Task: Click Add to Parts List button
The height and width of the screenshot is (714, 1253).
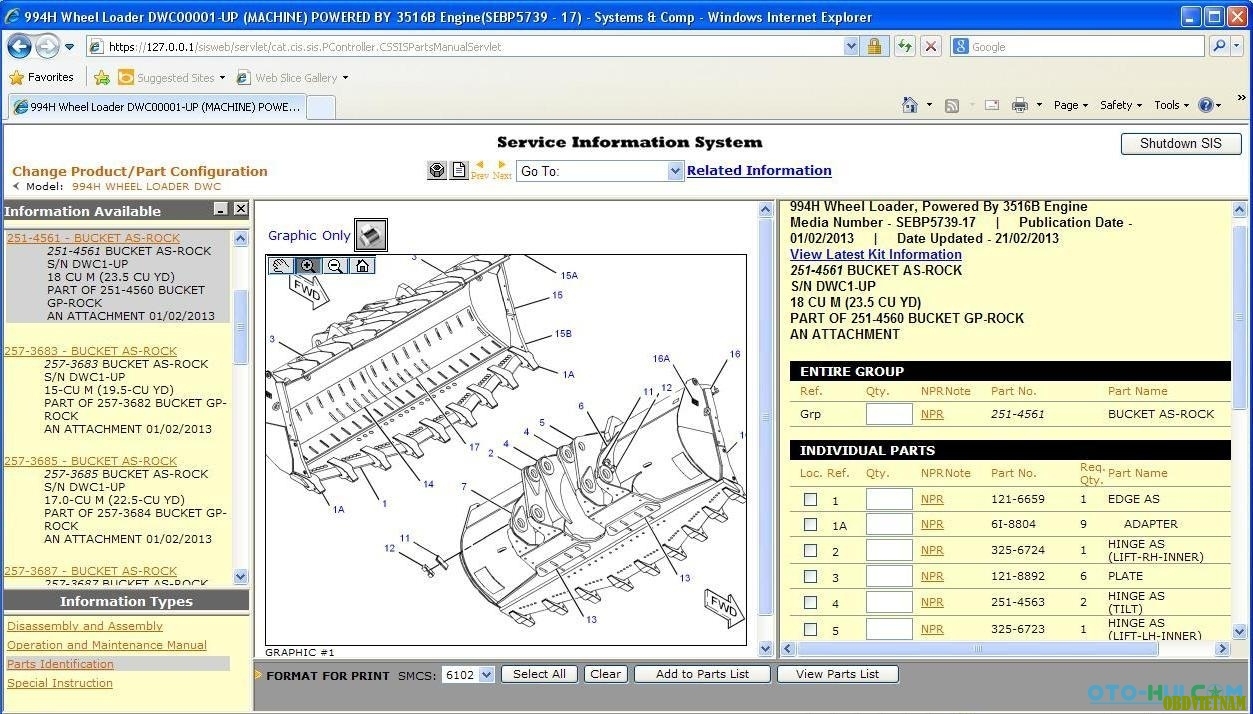Action: point(702,674)
